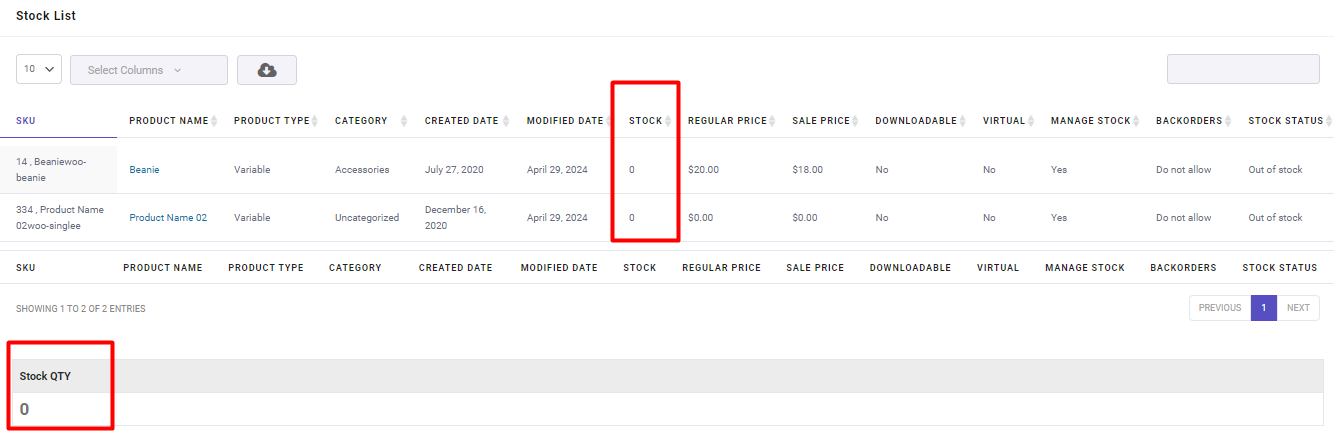Screen dimensions: 1334x440
Task: Click the Next pagination button
Action: click(1298, 308)
